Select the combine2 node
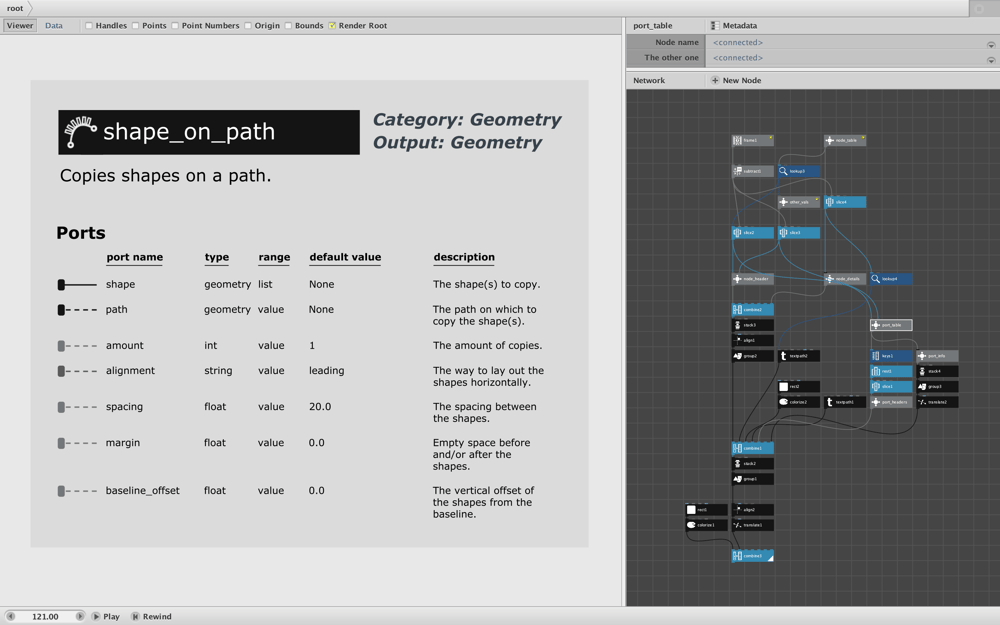This screenshot has width=1000, height=625. coord(753,309)
